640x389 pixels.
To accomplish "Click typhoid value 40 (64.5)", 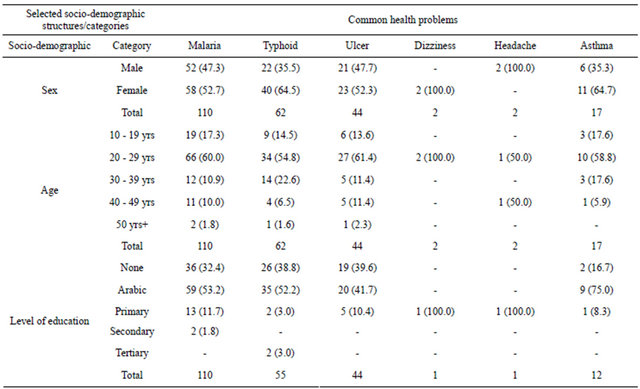I will [280, 90].
